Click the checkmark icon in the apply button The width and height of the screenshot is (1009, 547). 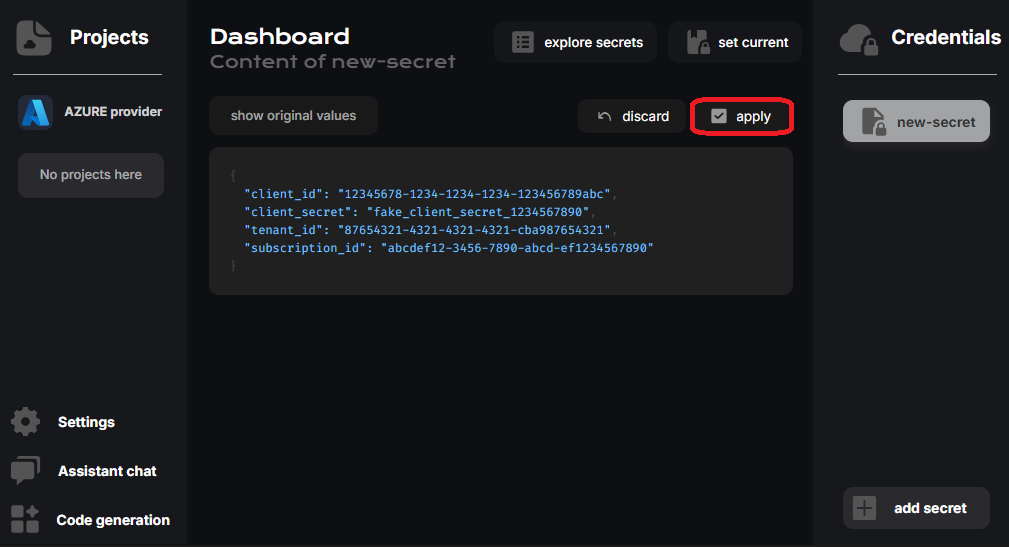[x=718, y=116]
